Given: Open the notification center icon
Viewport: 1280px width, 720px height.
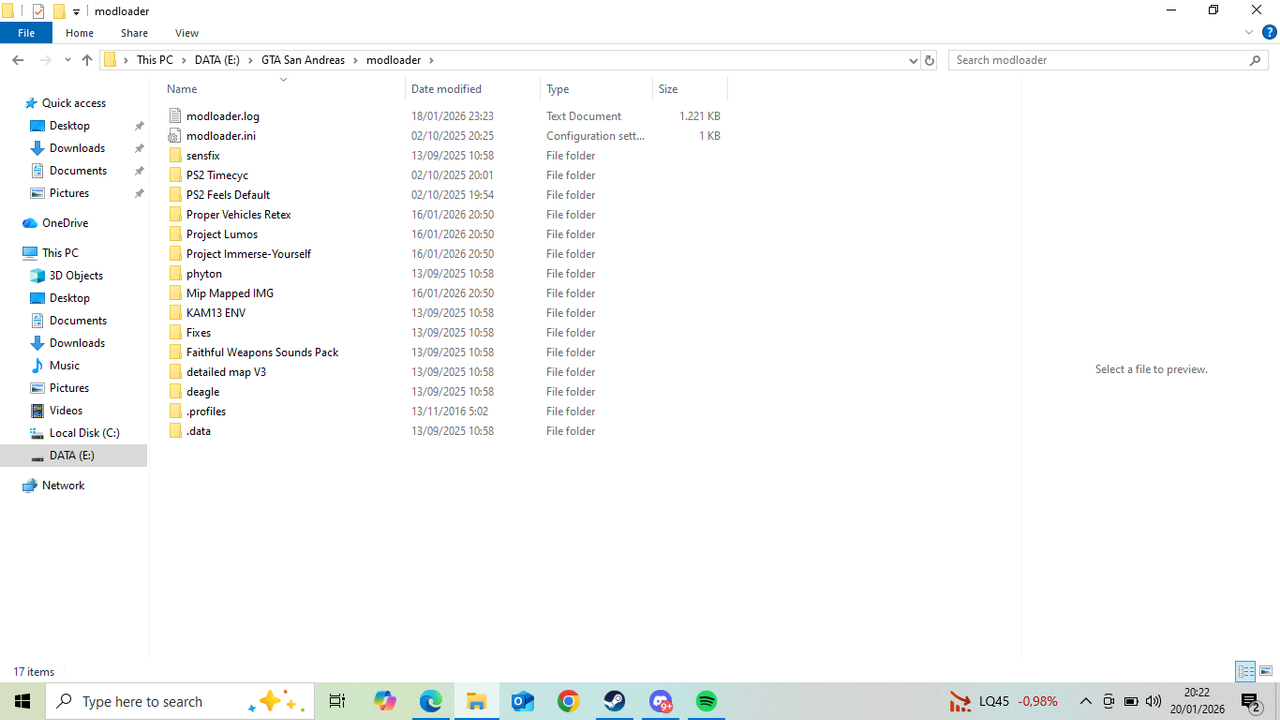Looking at the screenshot, I should [1250, 701].
